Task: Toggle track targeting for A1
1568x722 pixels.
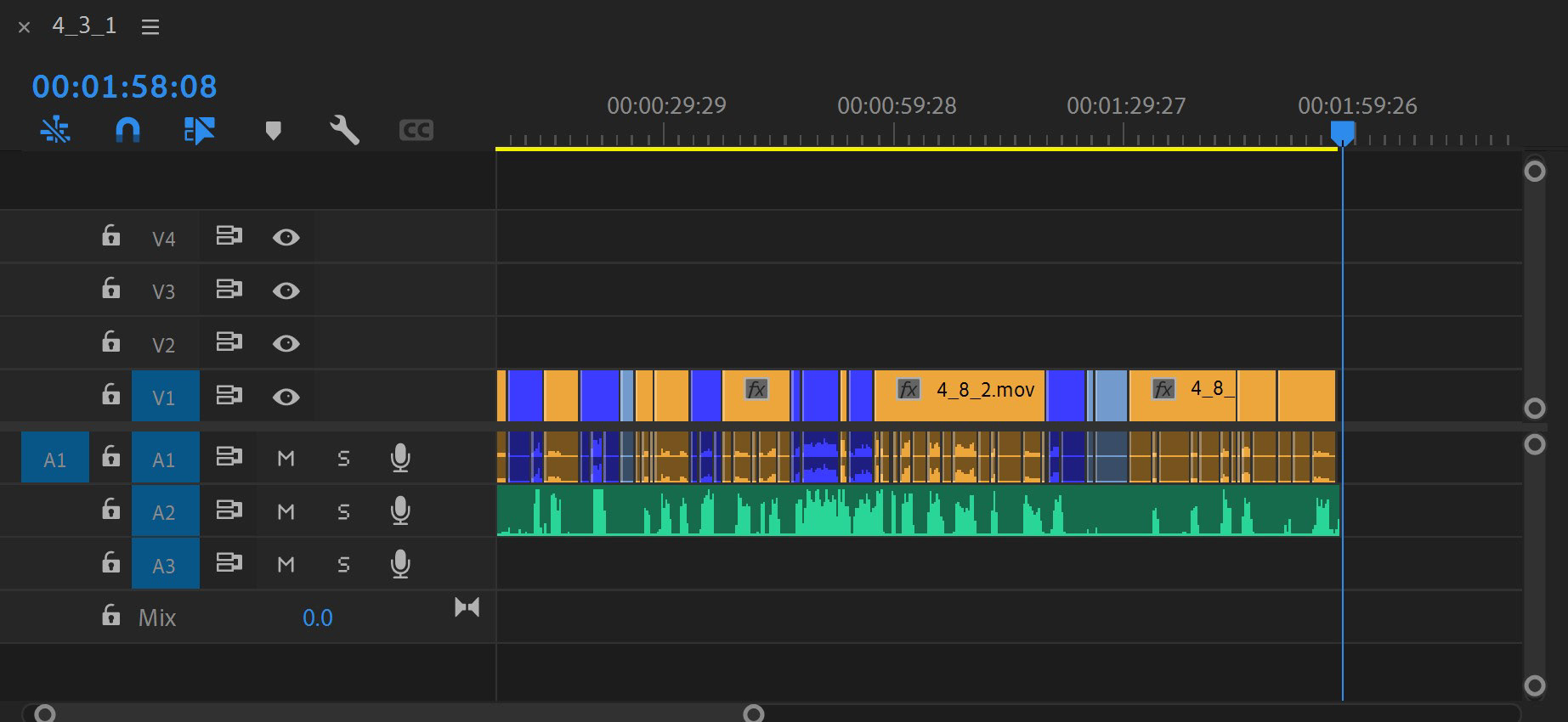Action: pos(165,458)
